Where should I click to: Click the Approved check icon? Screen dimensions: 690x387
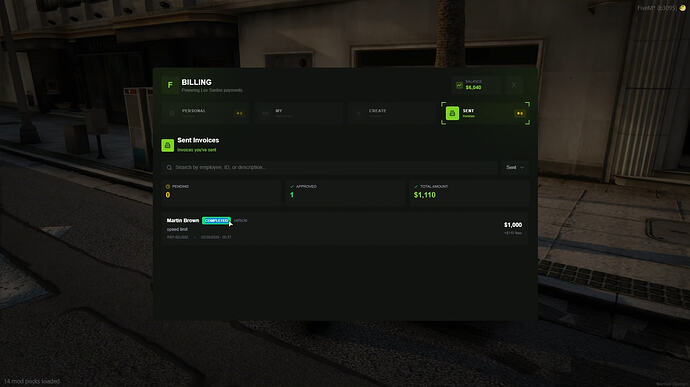click(292, 187)
